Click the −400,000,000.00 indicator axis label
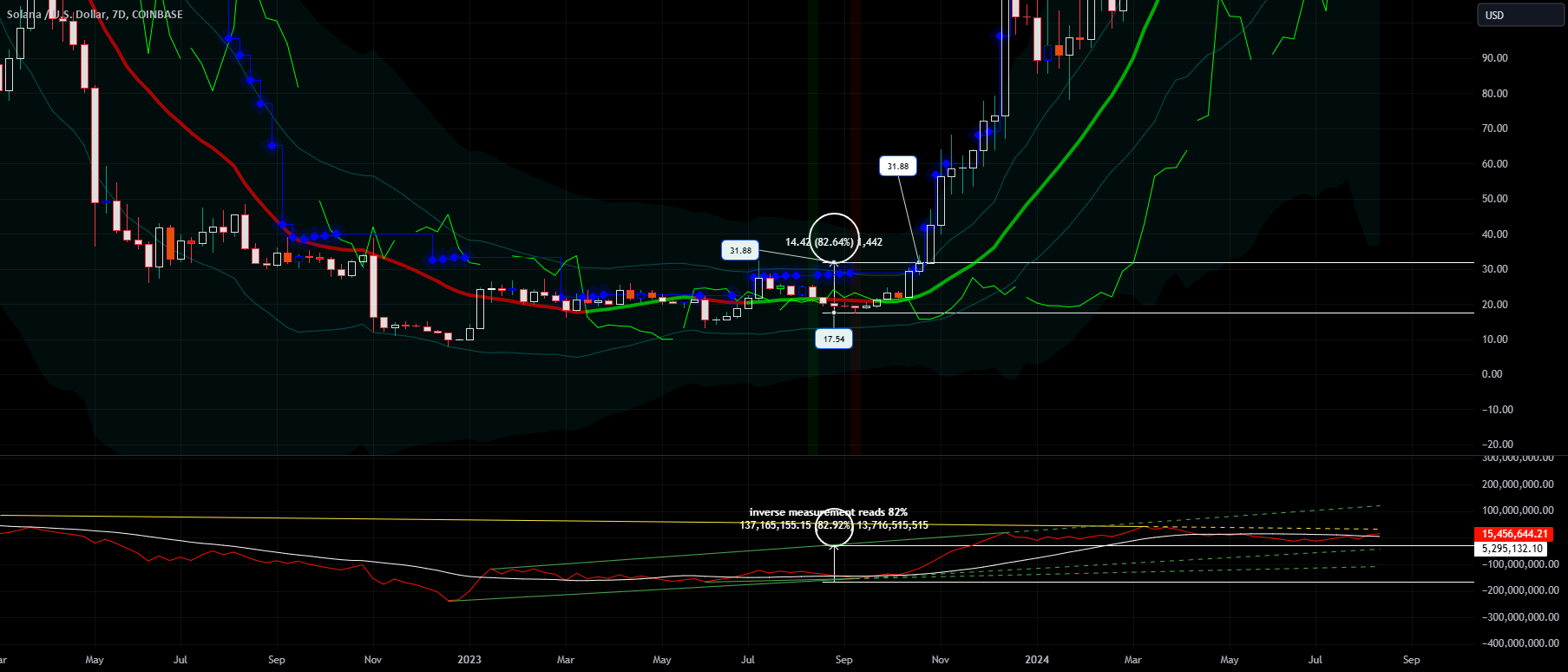This screenshot has height=672, width=1568. point(1519,643)
